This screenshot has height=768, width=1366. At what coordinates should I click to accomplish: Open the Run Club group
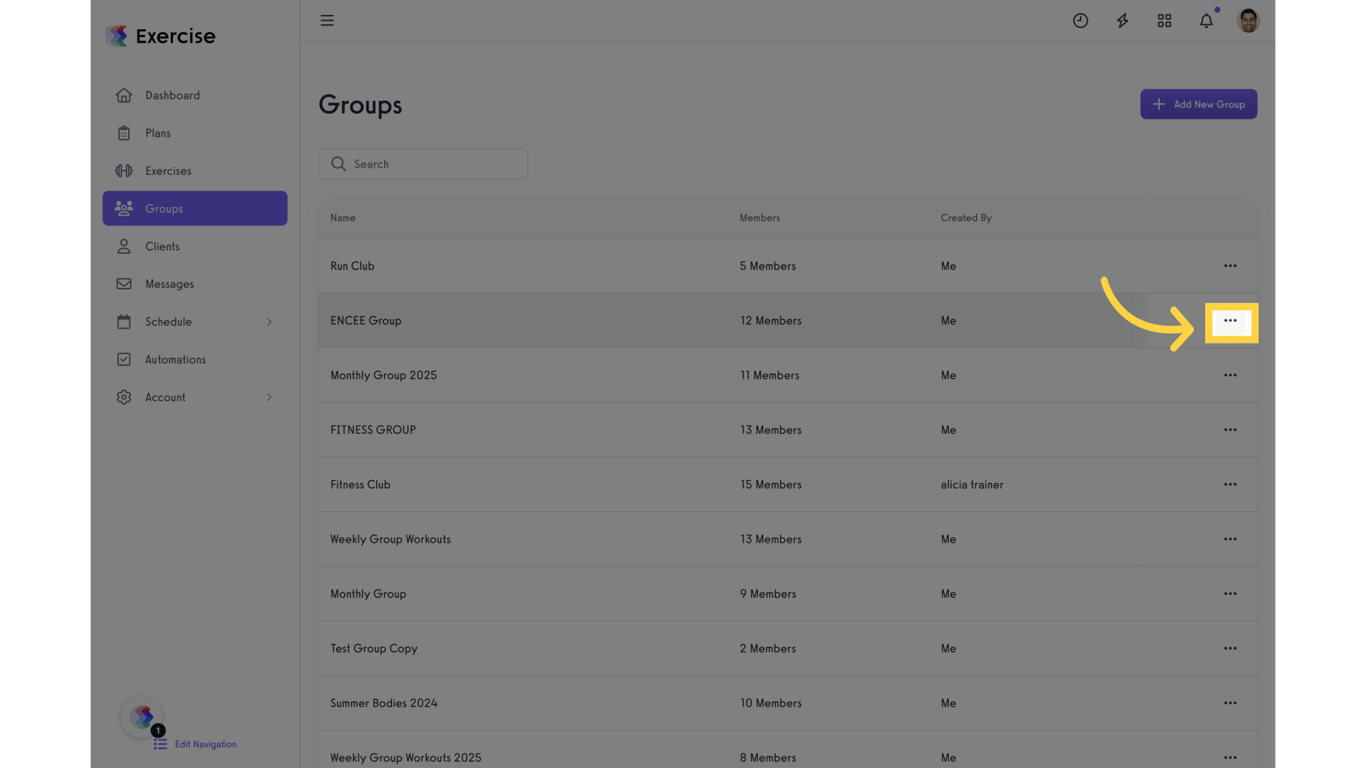tap(352, 266)
